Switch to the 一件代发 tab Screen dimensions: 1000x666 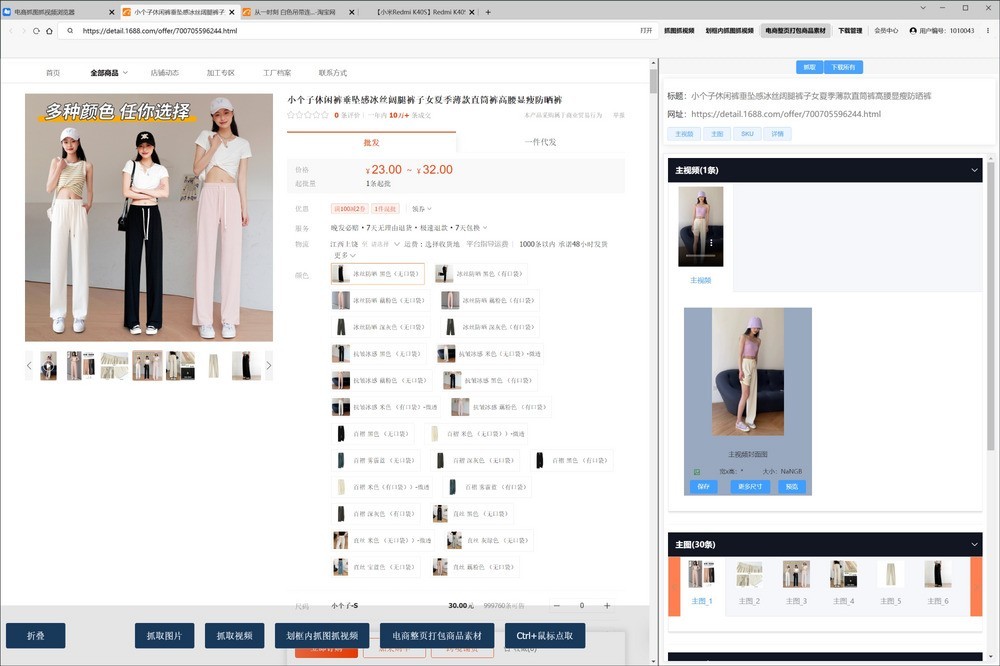click(x=540, y=142)
